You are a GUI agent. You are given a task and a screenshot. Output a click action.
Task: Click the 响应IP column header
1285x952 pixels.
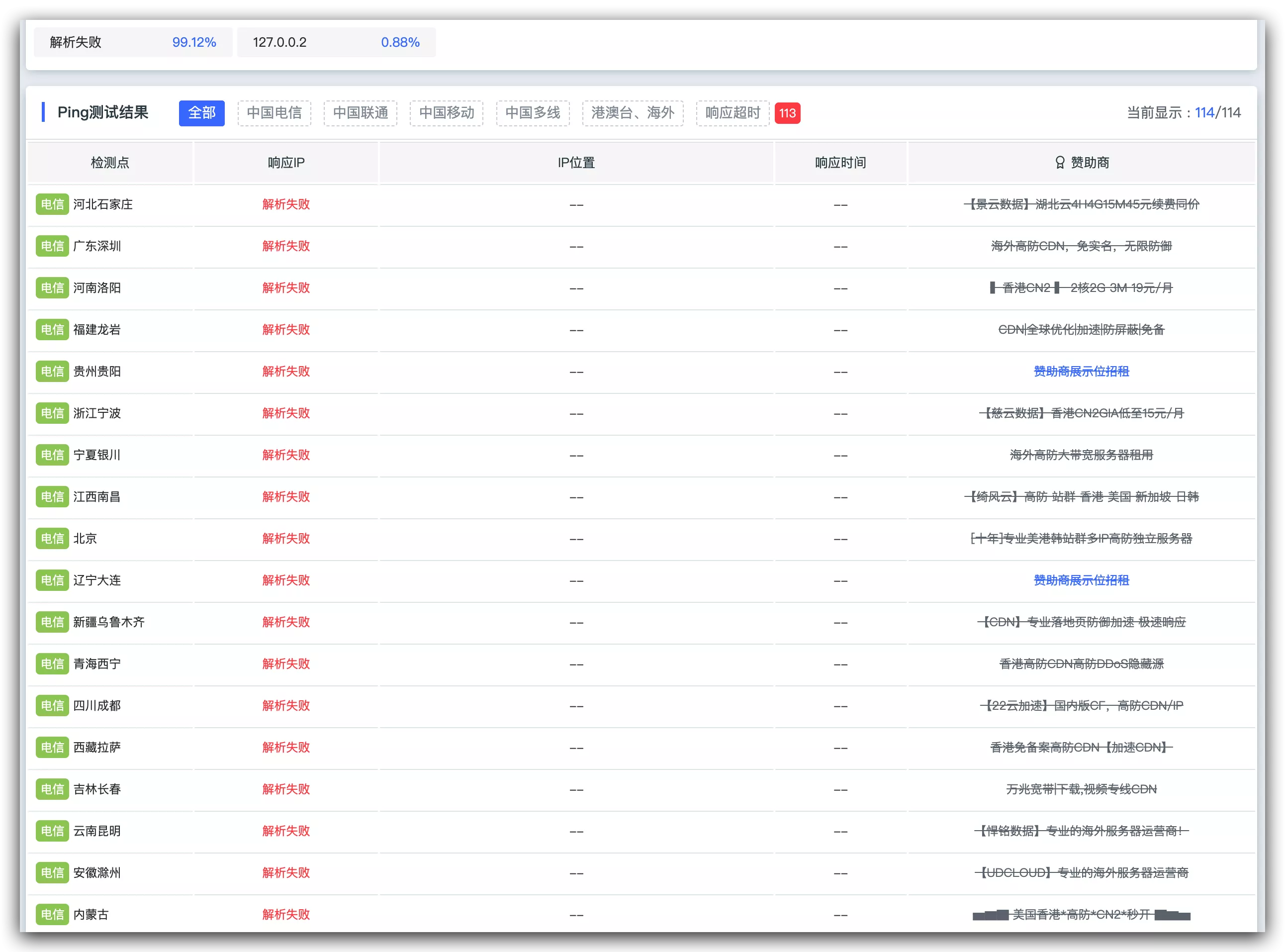tap(286, 163)
